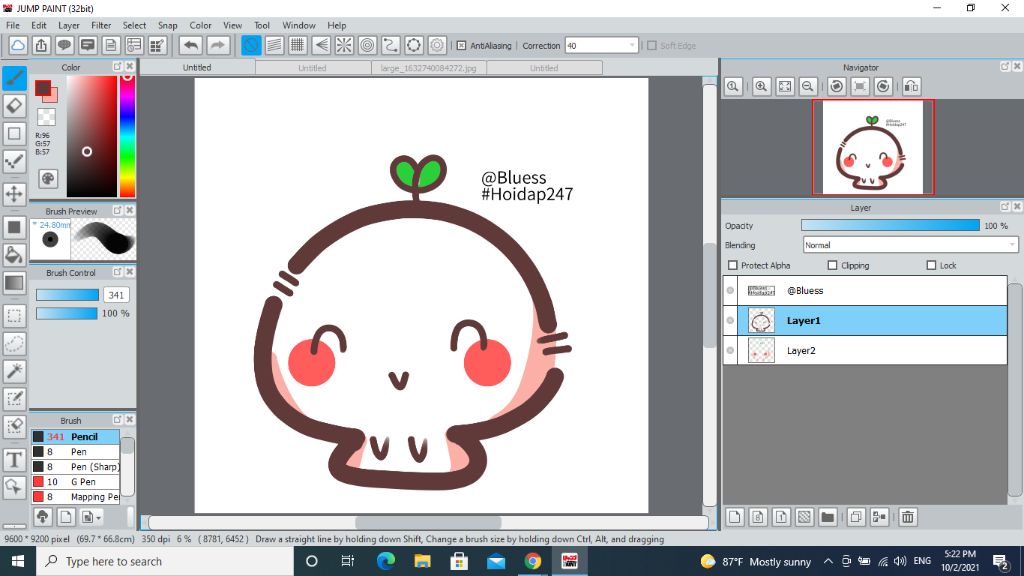Duplicate the layer using copy icon
The height and width of the screenshot is (576, 1024).
[856, 517]
